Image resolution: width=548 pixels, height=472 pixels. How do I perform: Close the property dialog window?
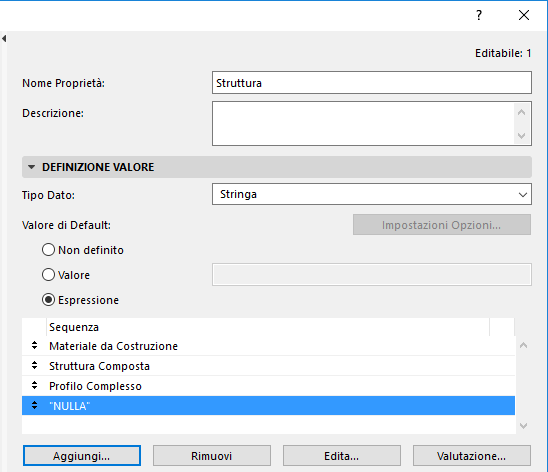click(524, 15)
